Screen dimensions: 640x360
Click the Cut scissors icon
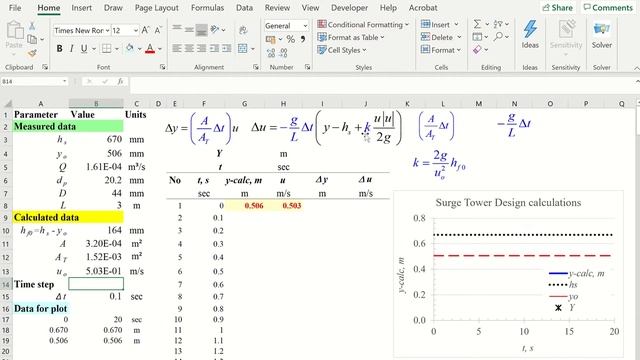tap(32, 26)
